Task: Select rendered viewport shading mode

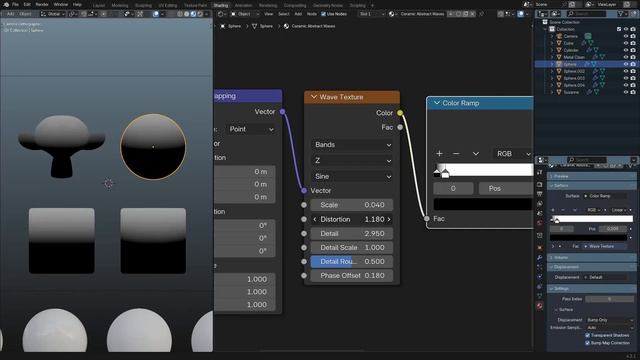Action: click(200, 14)
